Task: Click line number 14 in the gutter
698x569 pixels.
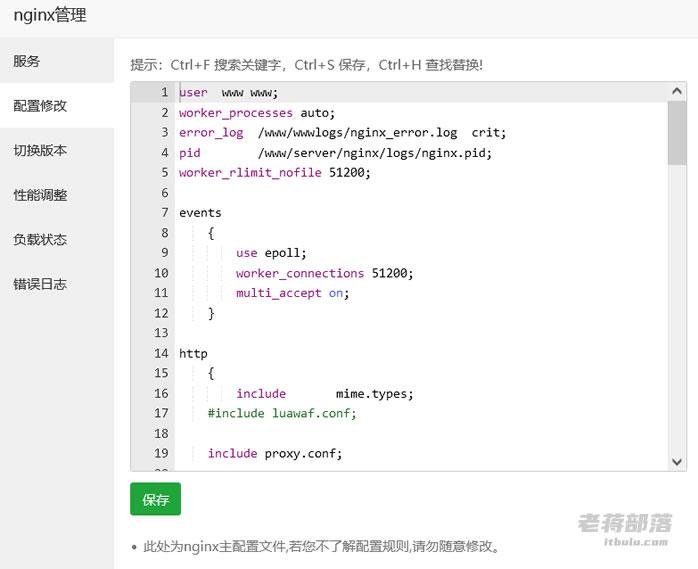Action: pos(161,353)
